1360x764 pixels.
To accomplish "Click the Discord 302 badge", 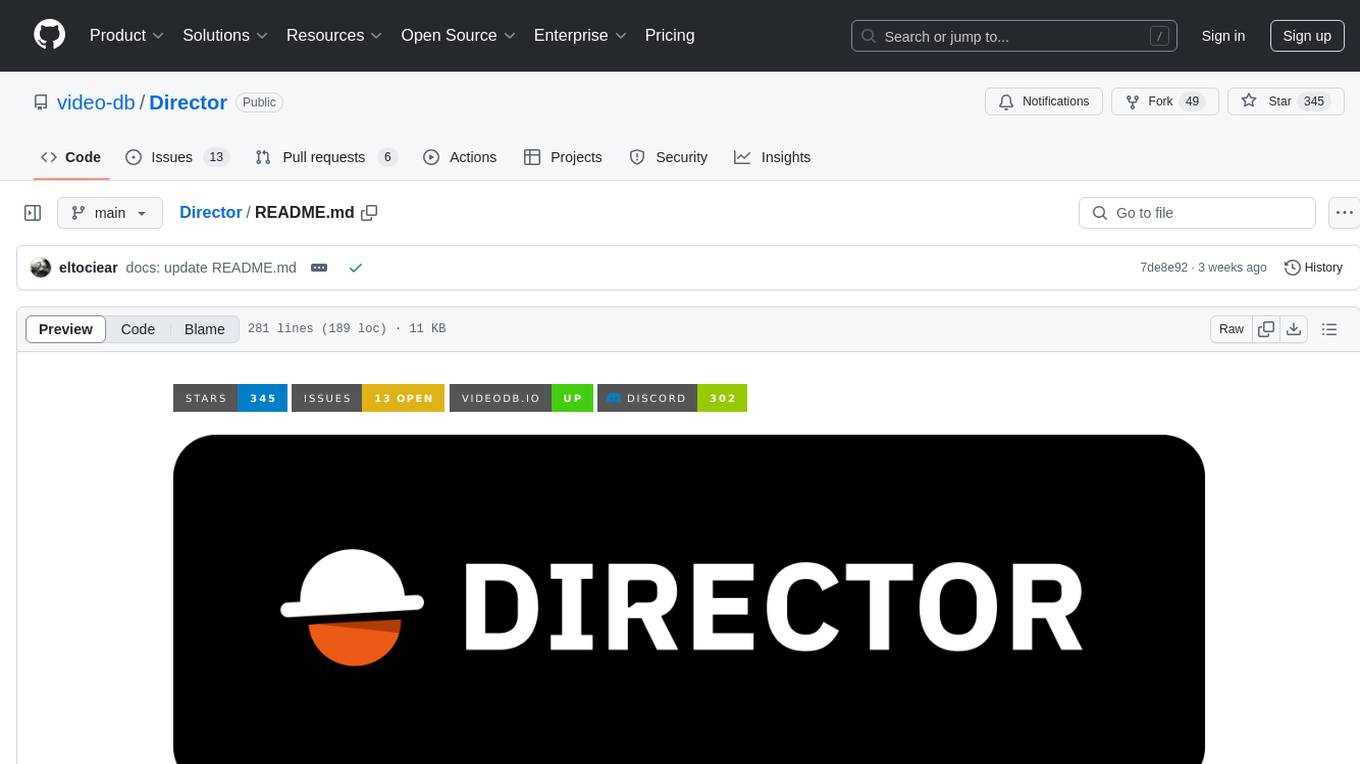I will click(x=672, y=398).
